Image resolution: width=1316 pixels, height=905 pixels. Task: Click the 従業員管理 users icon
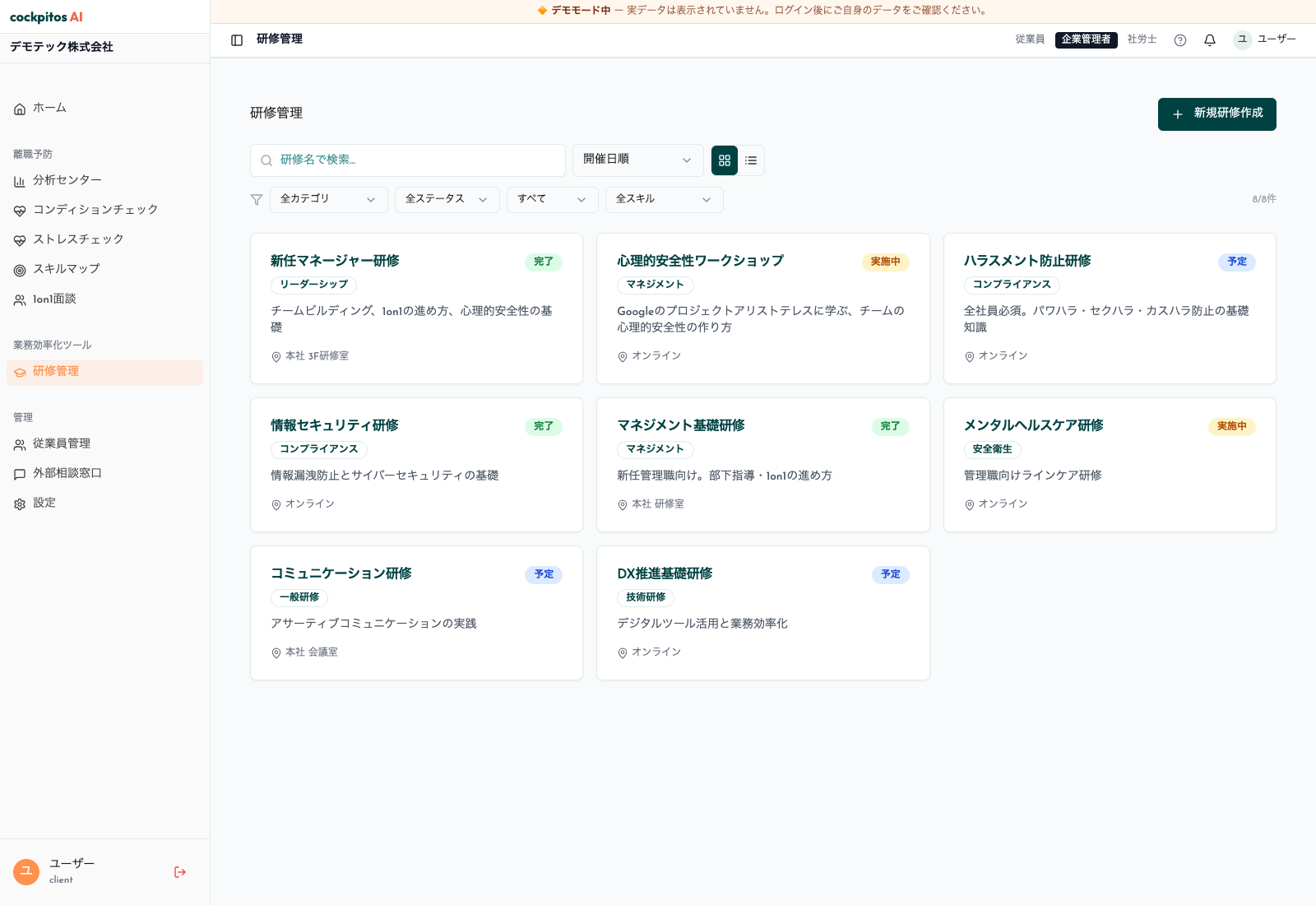(20, 444)
